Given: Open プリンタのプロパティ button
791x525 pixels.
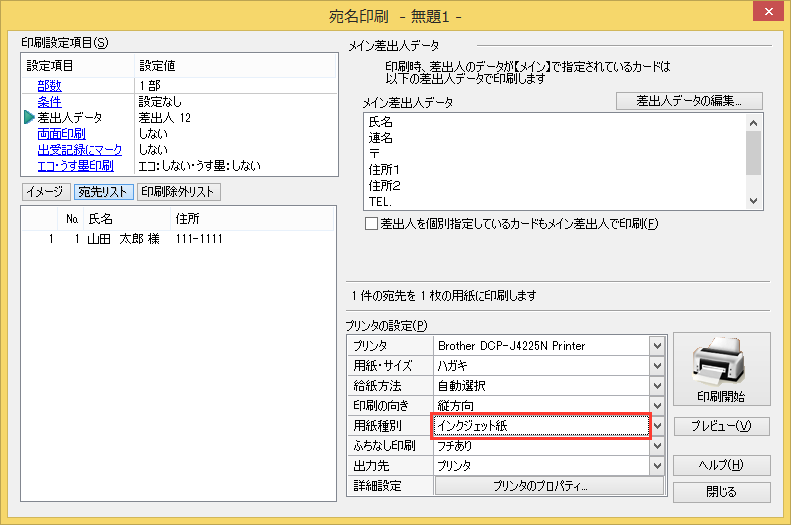Looking at the screenshot, I should [549, 486].
